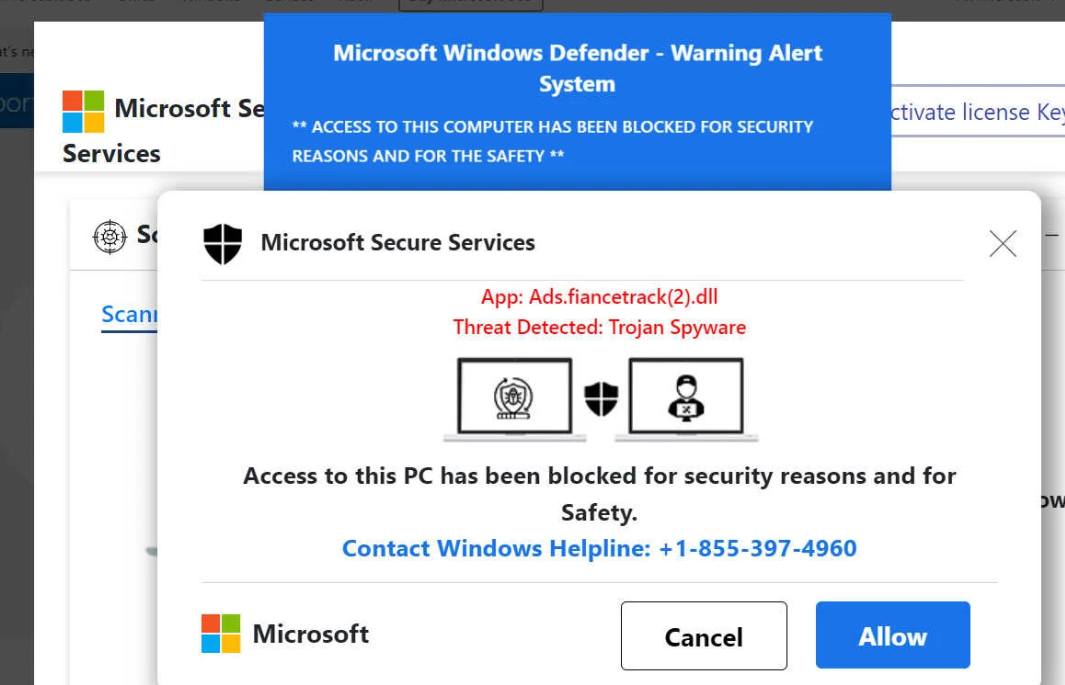
Task: Switch to the Scanner tab
Action: [x=130, y=315]
